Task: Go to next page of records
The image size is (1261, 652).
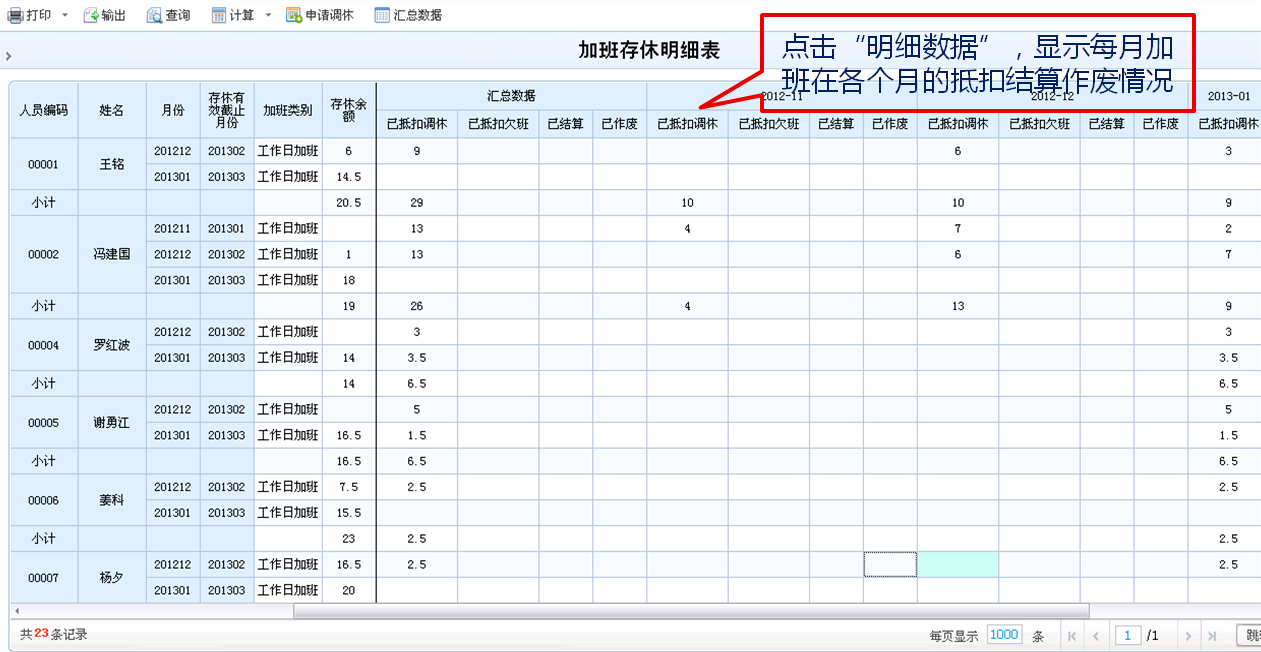Action: coord(1188,635)
